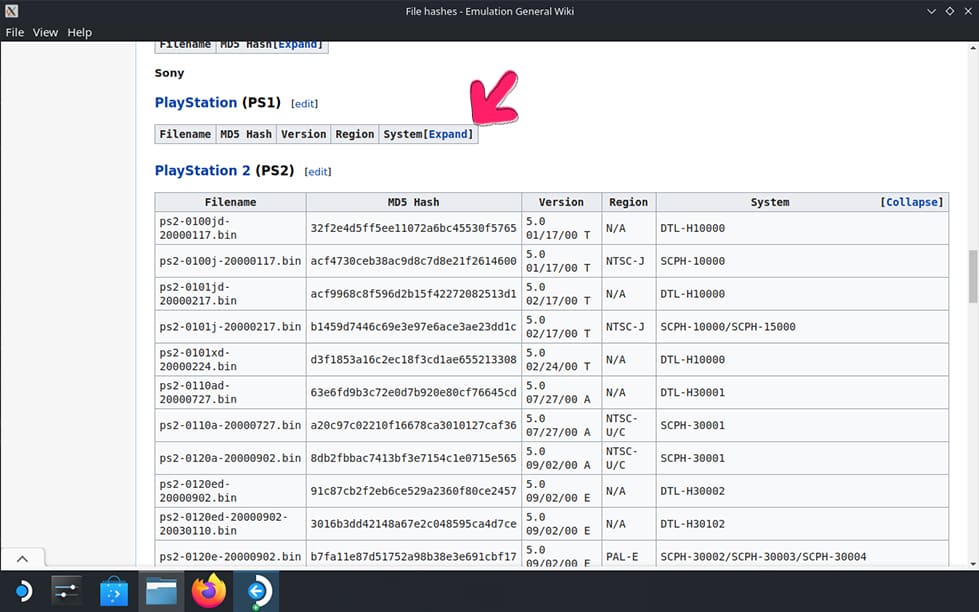The height and width of the screenshot is (612, 979).
Task: Open the Dolphin file manager
Action: tap(161, 591)
